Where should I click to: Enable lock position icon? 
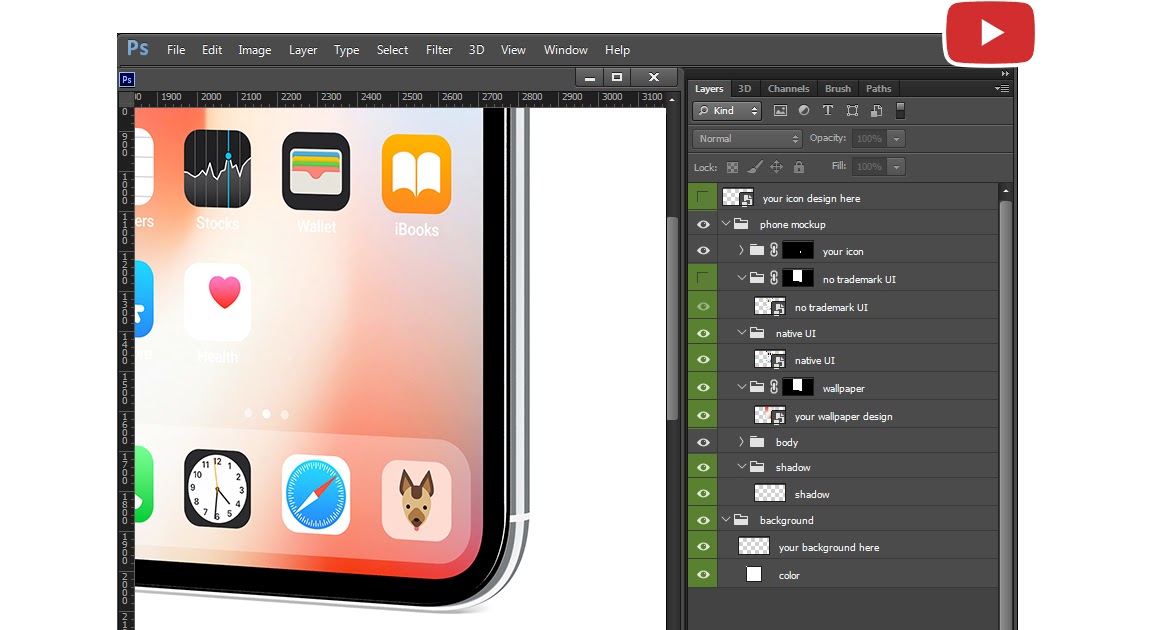click(x=776, y=167)
